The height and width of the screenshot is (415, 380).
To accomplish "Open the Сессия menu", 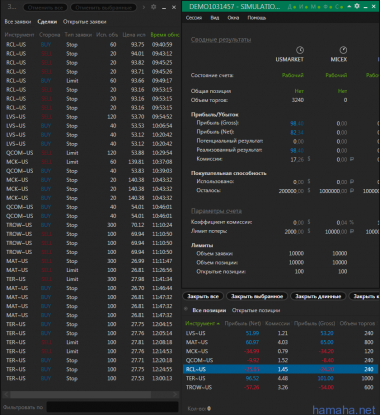I will click(x=194, y=18).
